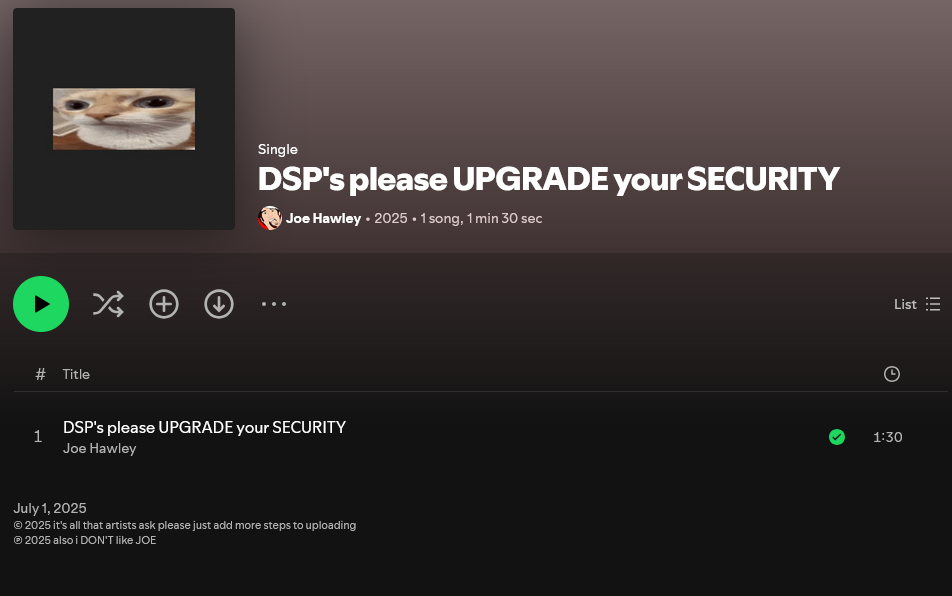Select track title DSP's please UPGRADE your SECURITY
This screenshot has width=952, height=596.
[x=204, y=427]
